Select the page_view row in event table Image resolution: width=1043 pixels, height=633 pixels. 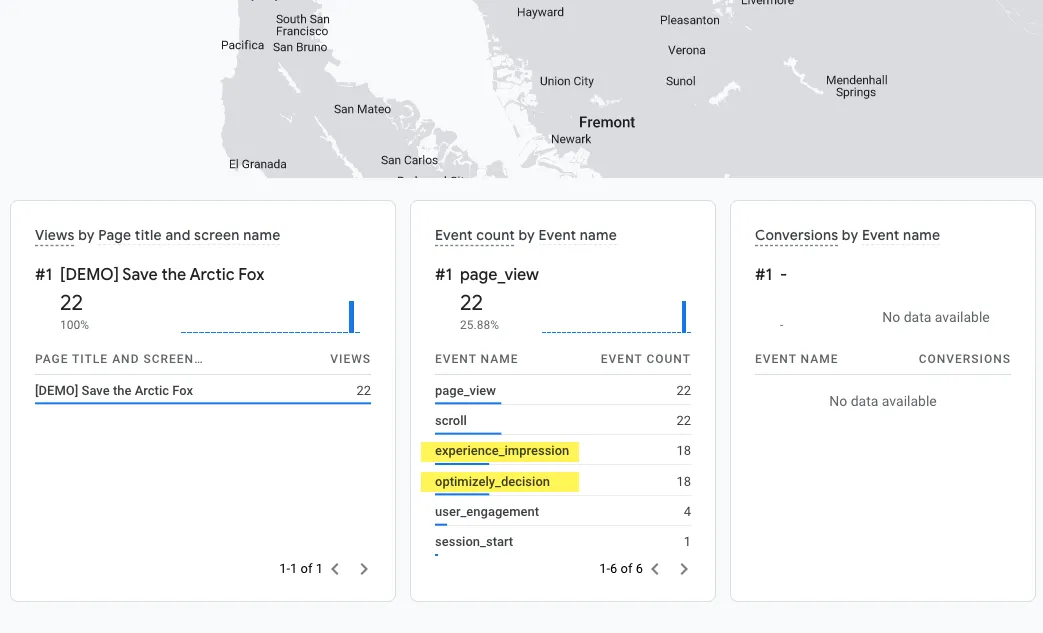tap(563, 390)
